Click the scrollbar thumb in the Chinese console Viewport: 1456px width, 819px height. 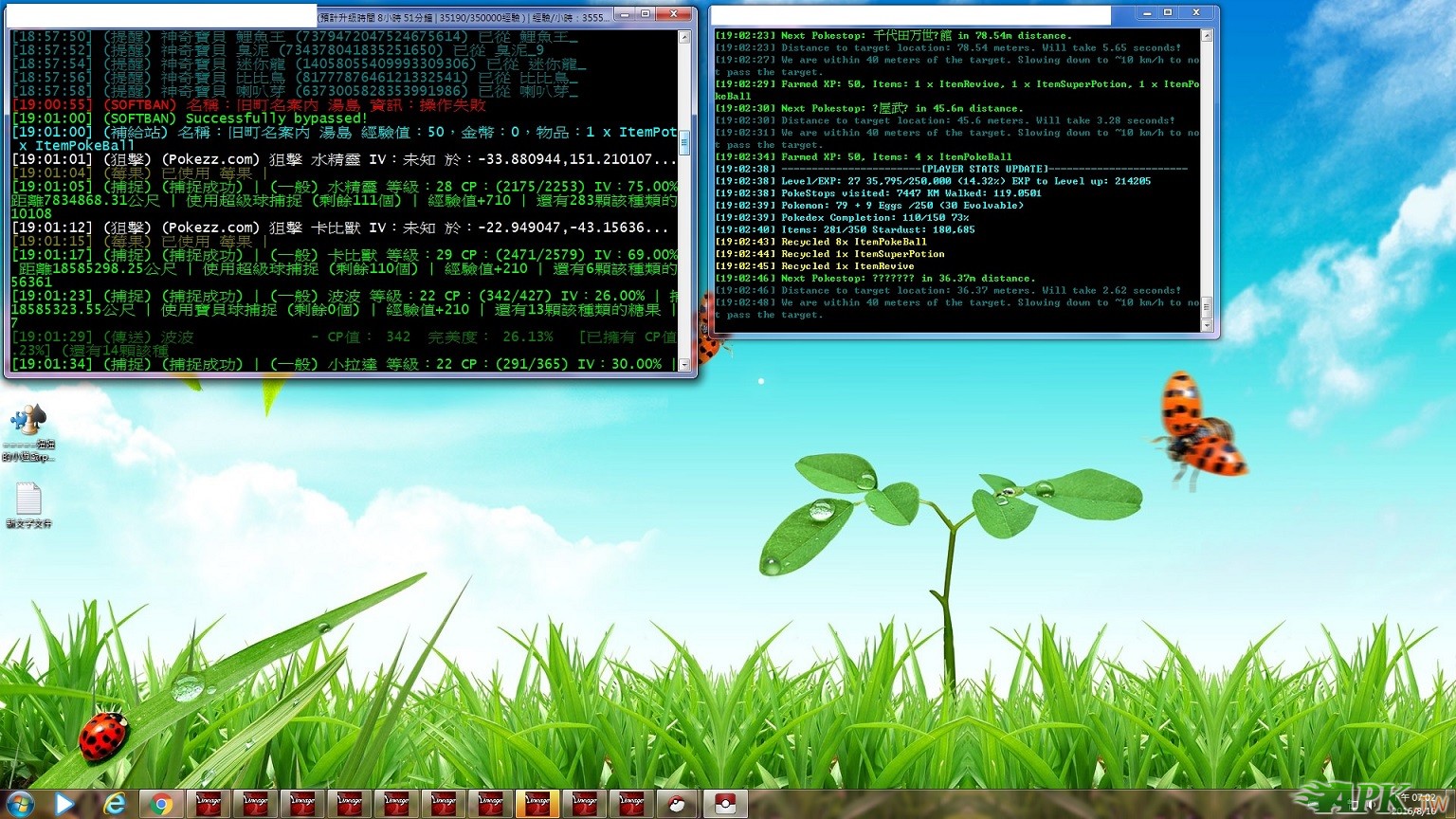(x=684, y=142)
